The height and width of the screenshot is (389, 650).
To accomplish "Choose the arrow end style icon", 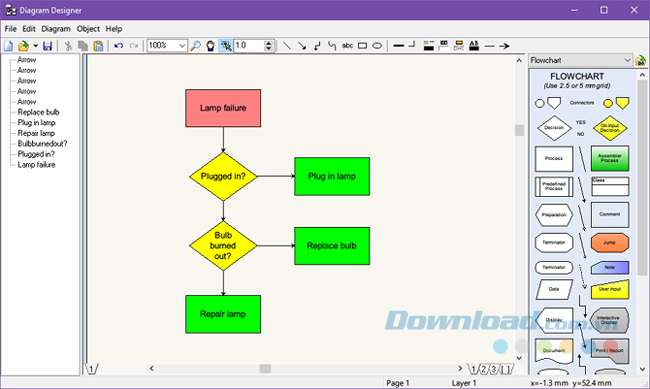I will point(504,46).
